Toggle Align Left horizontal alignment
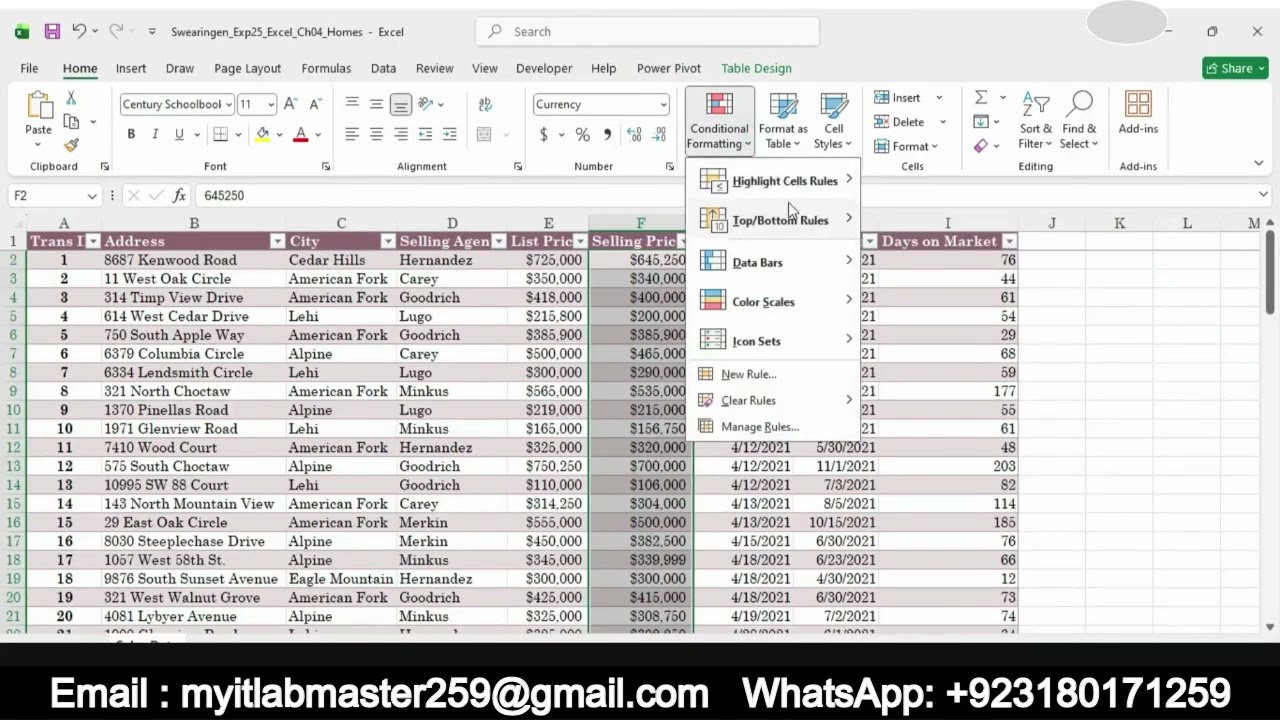The width and height of the screenshot is (1280, 720). (352, 134)
